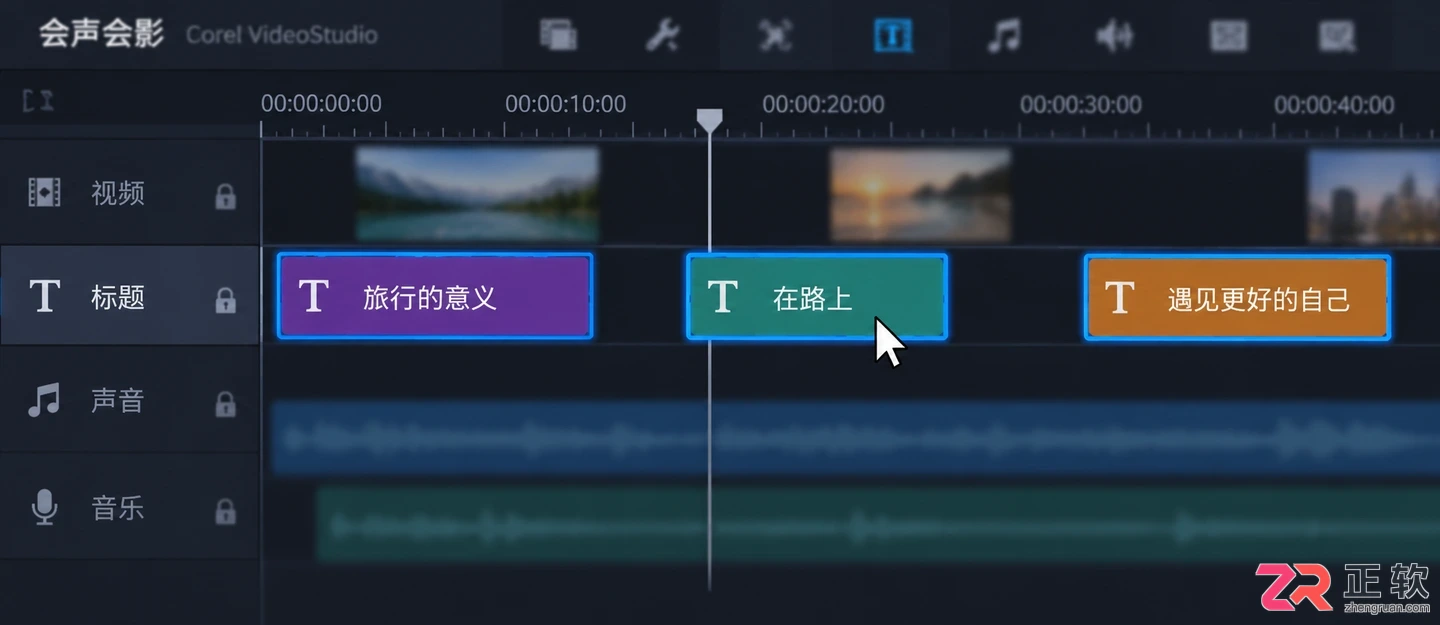
Task: Click ruler at 00:00:10:00 timecode
Action: pos(565,104)
